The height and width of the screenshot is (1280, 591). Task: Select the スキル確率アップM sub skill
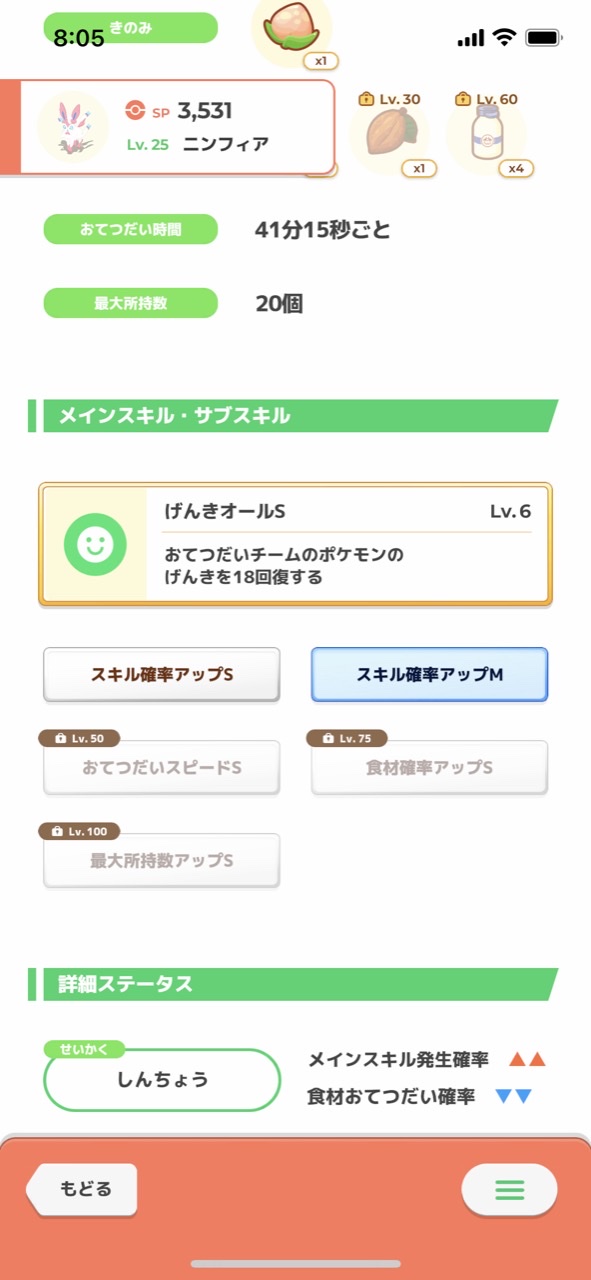pos(430,675)
